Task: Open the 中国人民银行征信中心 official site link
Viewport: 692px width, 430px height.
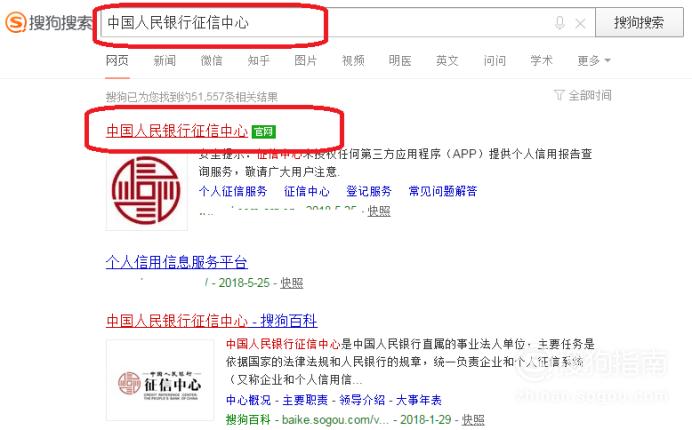Action: point(177,131)
